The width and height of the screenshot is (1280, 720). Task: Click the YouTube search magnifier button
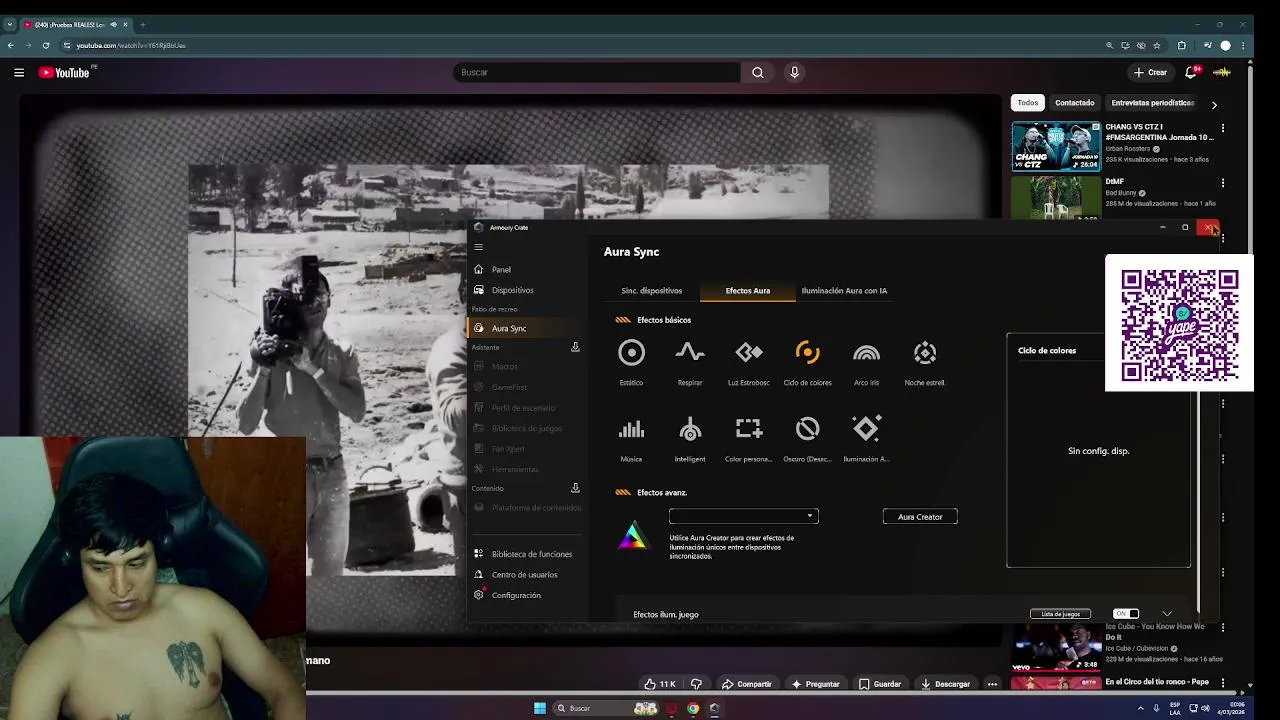tap(758, 72)
